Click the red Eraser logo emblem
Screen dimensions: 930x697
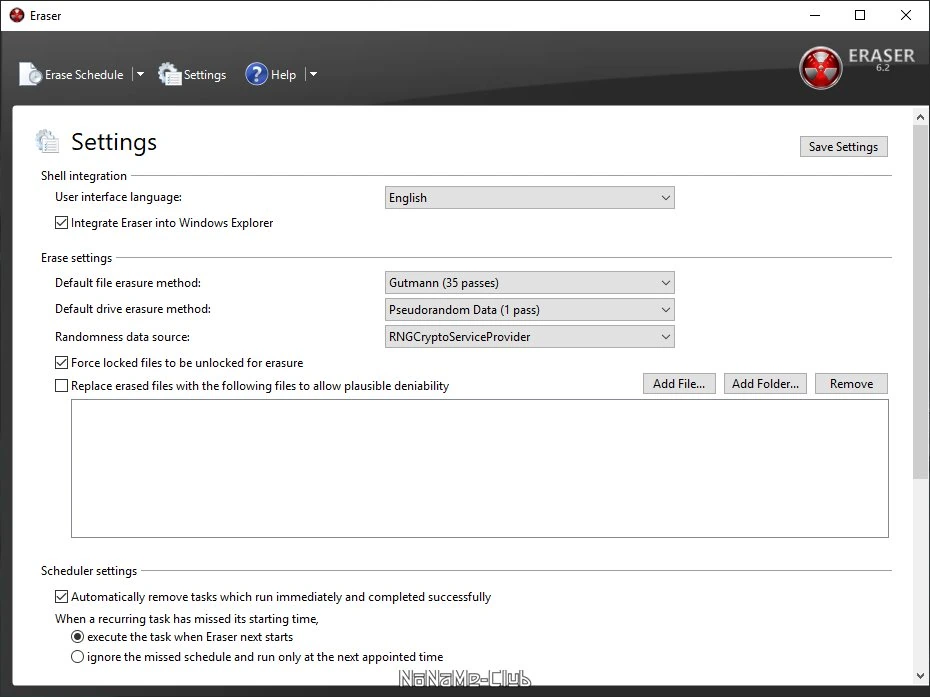[x=820, y=68]
